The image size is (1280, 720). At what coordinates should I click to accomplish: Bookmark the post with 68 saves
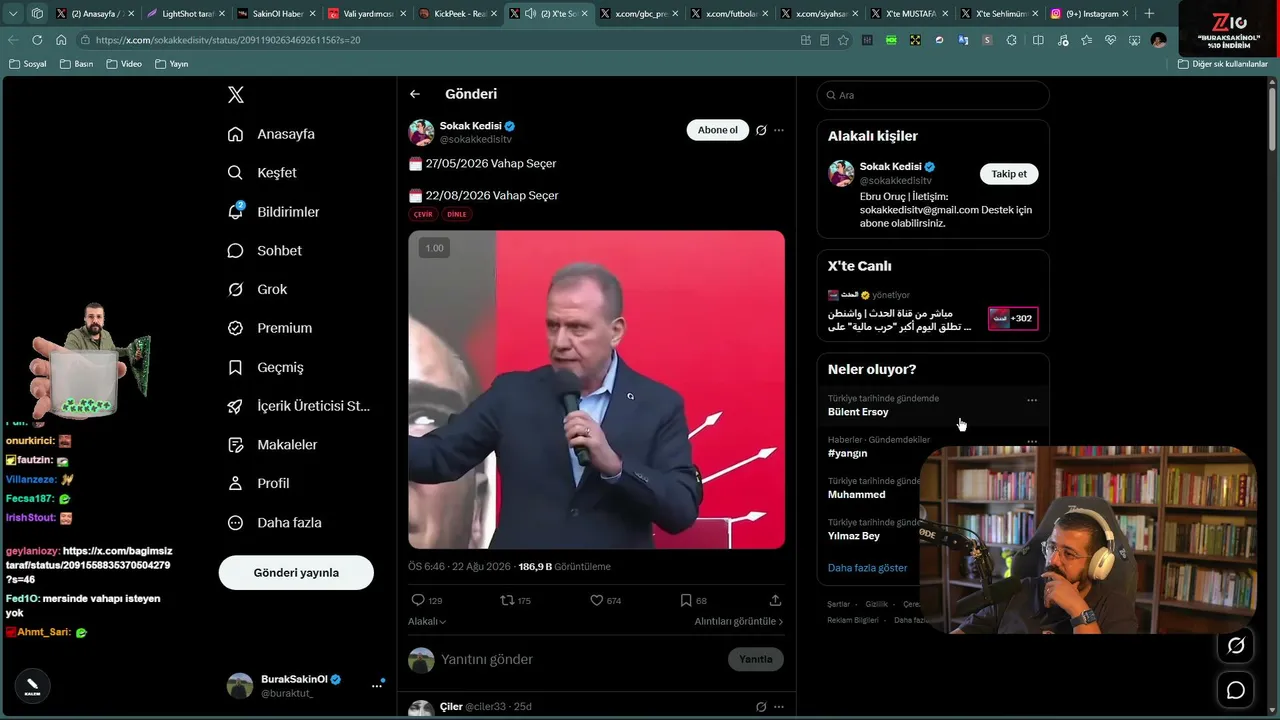click(686, 600)
